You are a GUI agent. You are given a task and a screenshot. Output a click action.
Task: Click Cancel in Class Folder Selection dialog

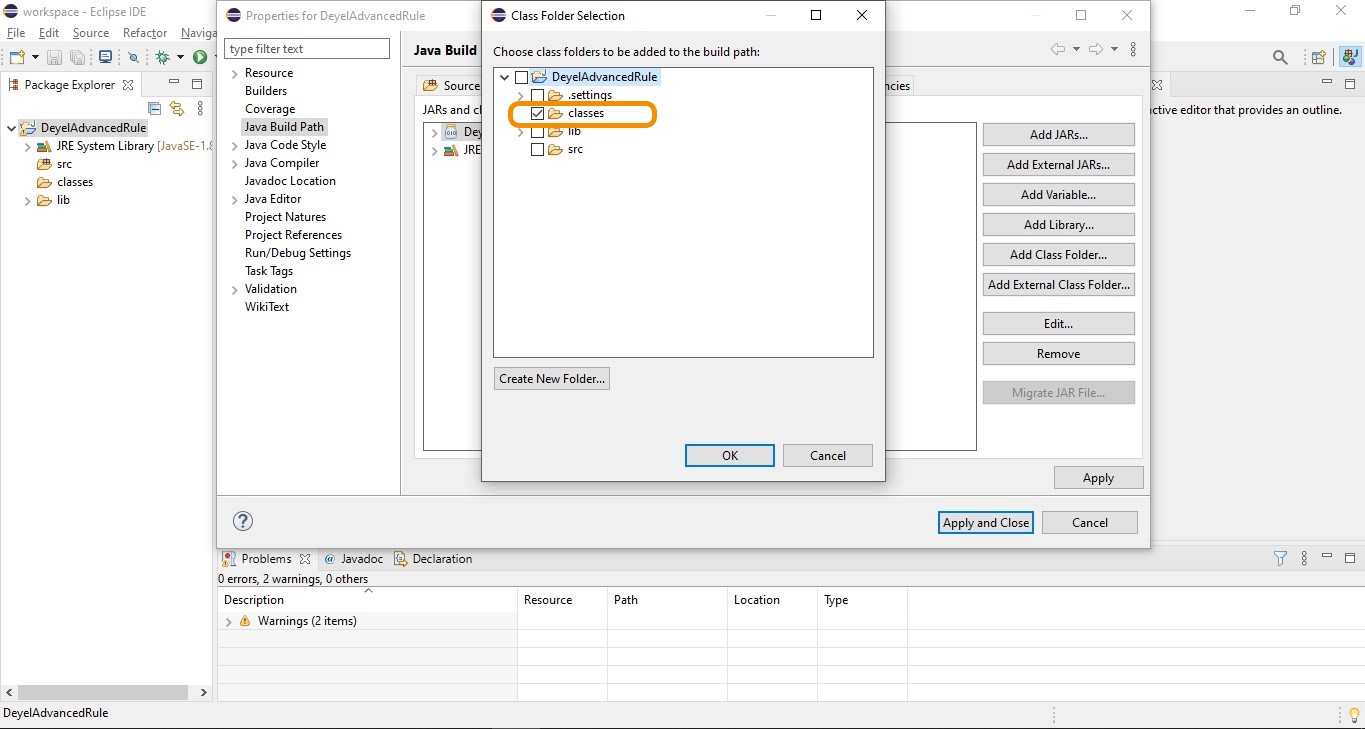[828, 455]
